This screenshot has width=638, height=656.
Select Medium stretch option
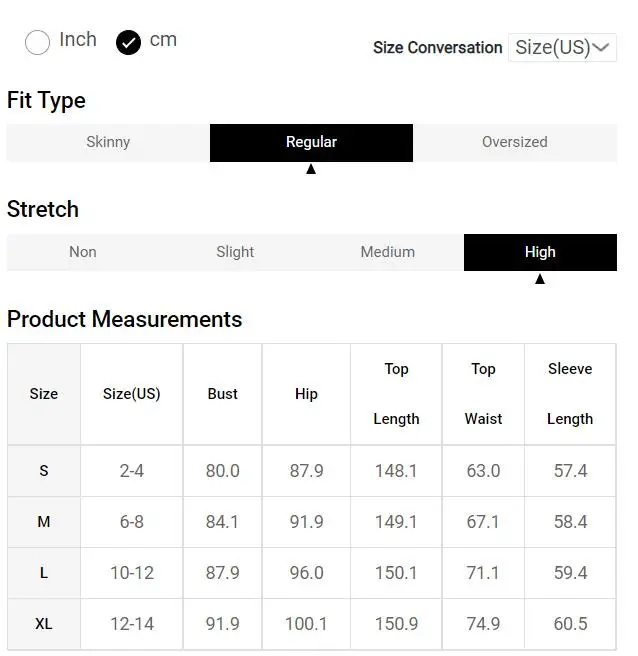(x=387, y=252)
